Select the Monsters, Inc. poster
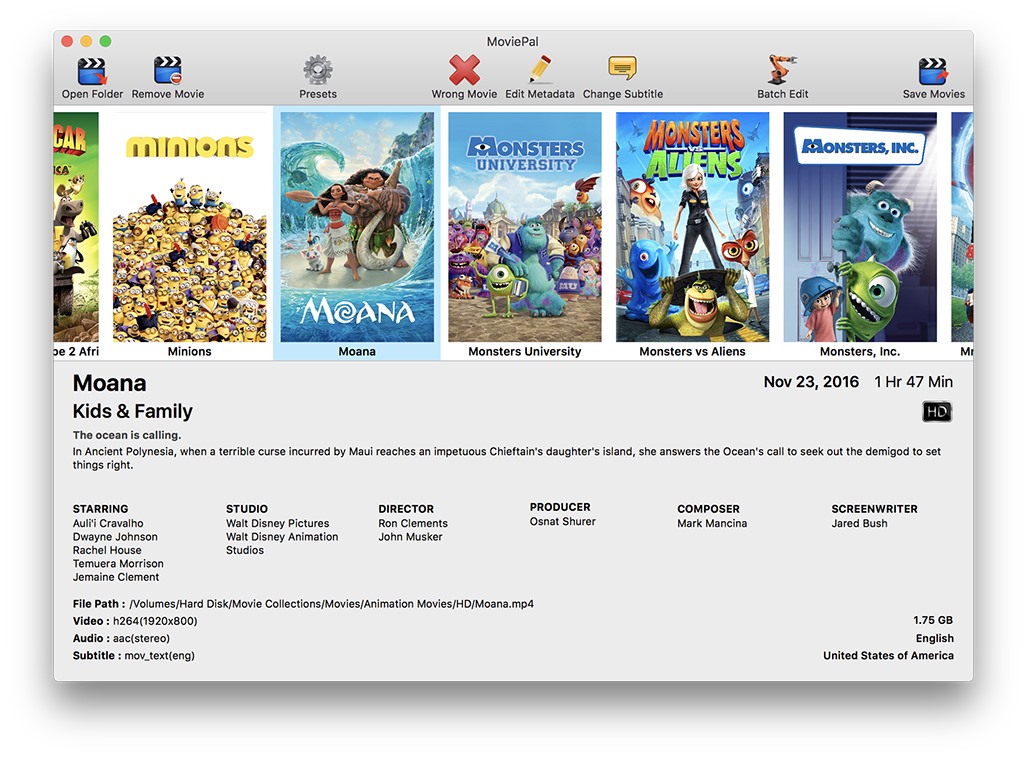 click(x=860, y=227)
